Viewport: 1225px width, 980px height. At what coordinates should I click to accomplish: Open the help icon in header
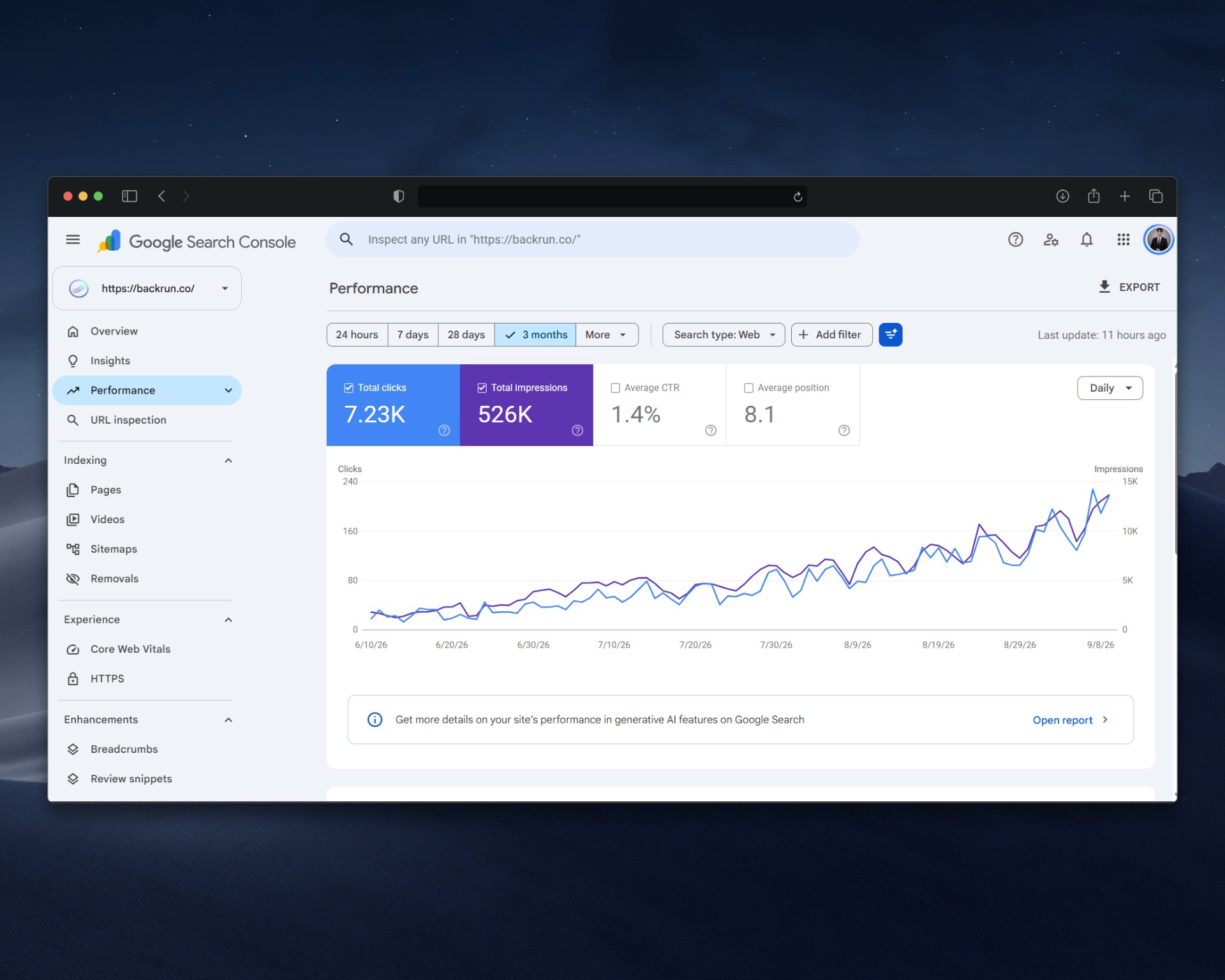(x=1015, y=239)
